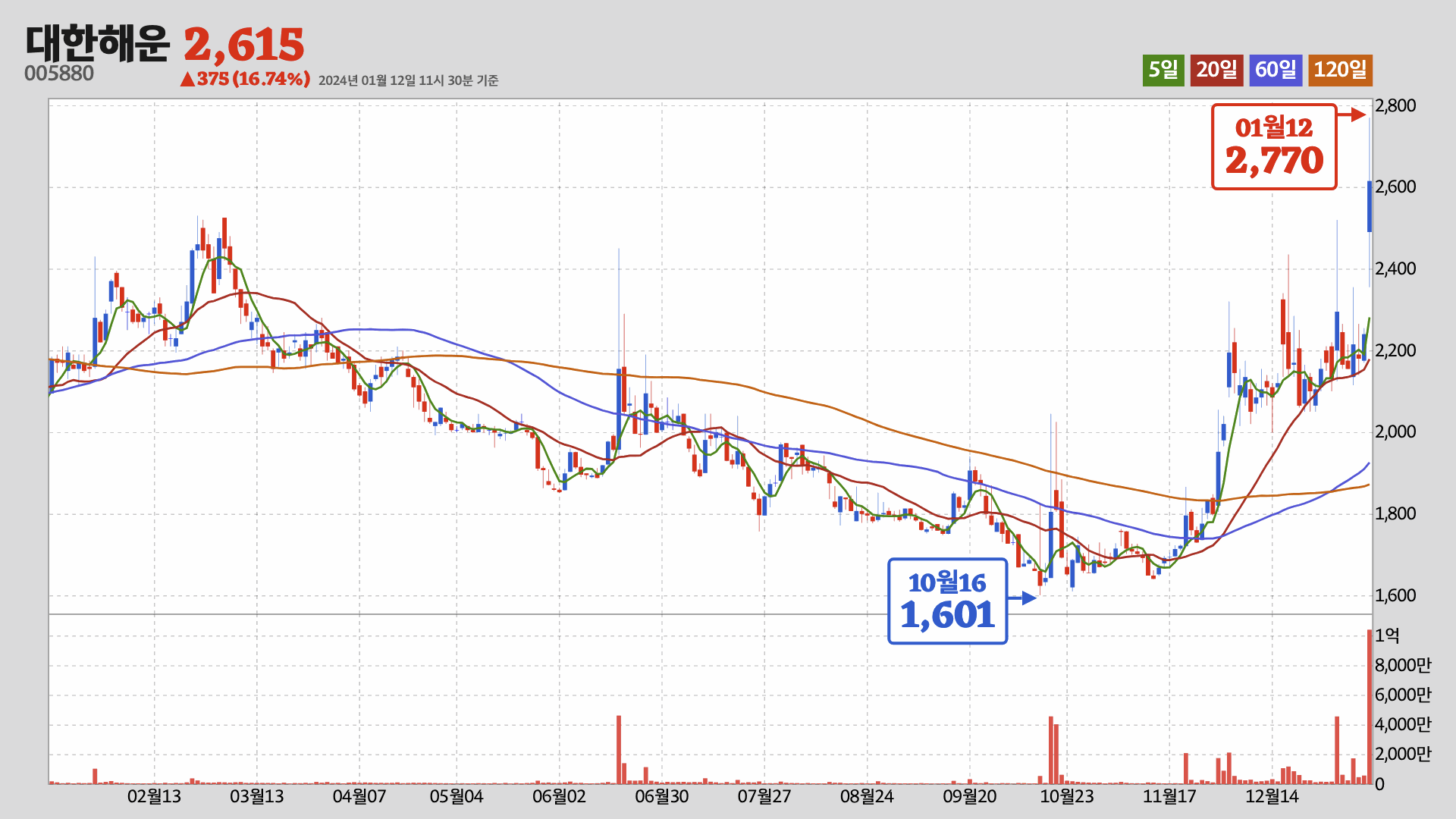Click the blue 60일 legend badge
Screen dimensions: 1456x819
pyautogui.click(x=1276, y=71)
